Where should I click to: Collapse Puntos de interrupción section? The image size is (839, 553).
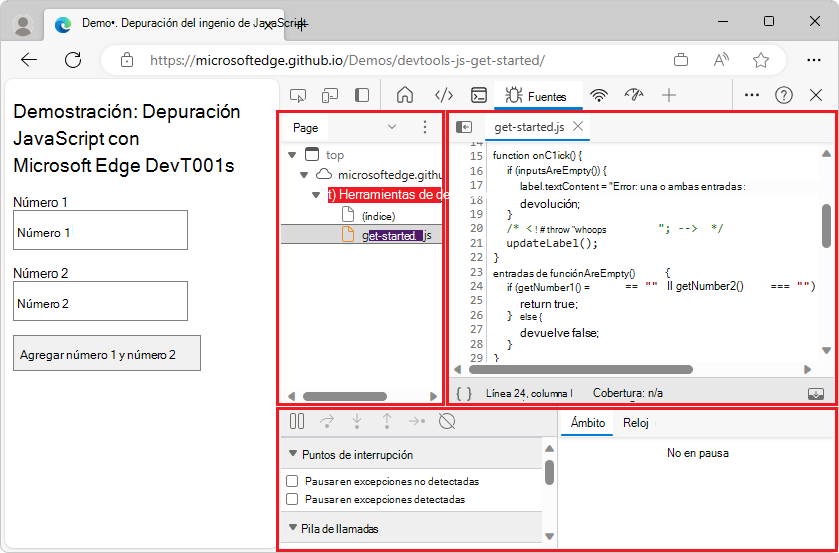(293, 454)
